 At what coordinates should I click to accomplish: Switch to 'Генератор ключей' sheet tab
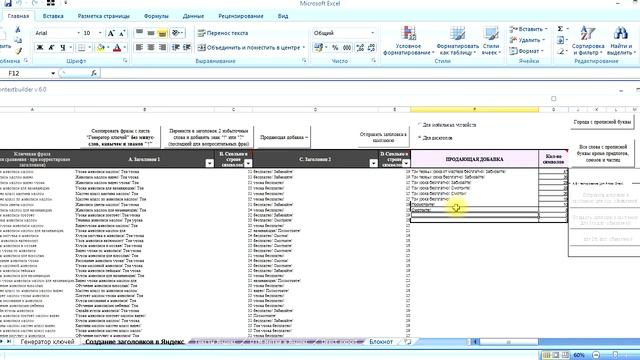pos(47,342)
